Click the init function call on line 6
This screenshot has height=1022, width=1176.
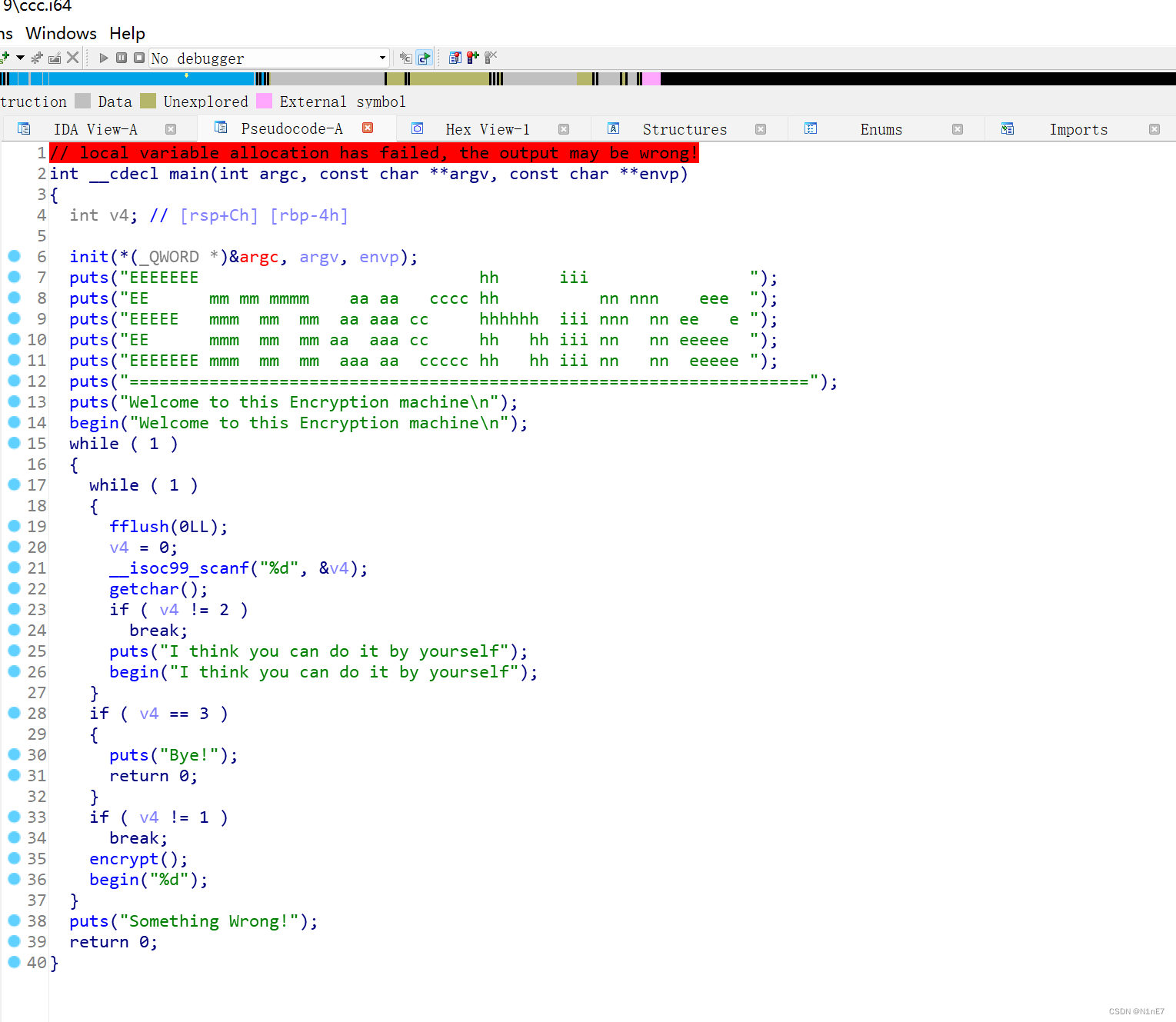pyautogui.click(x=89, y=257)
